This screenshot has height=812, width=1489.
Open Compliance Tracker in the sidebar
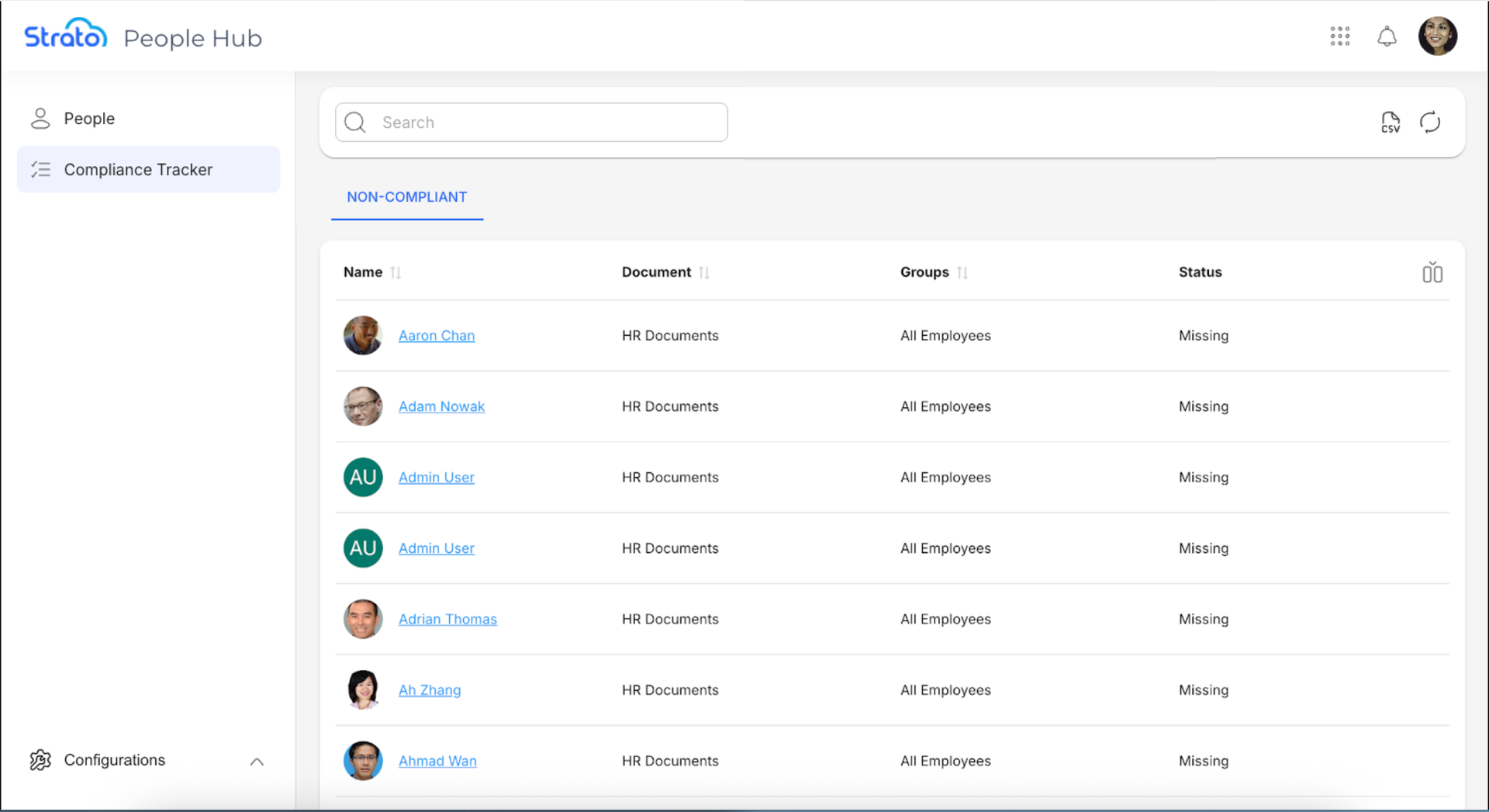pyautogui.click(x=138, y=170)
